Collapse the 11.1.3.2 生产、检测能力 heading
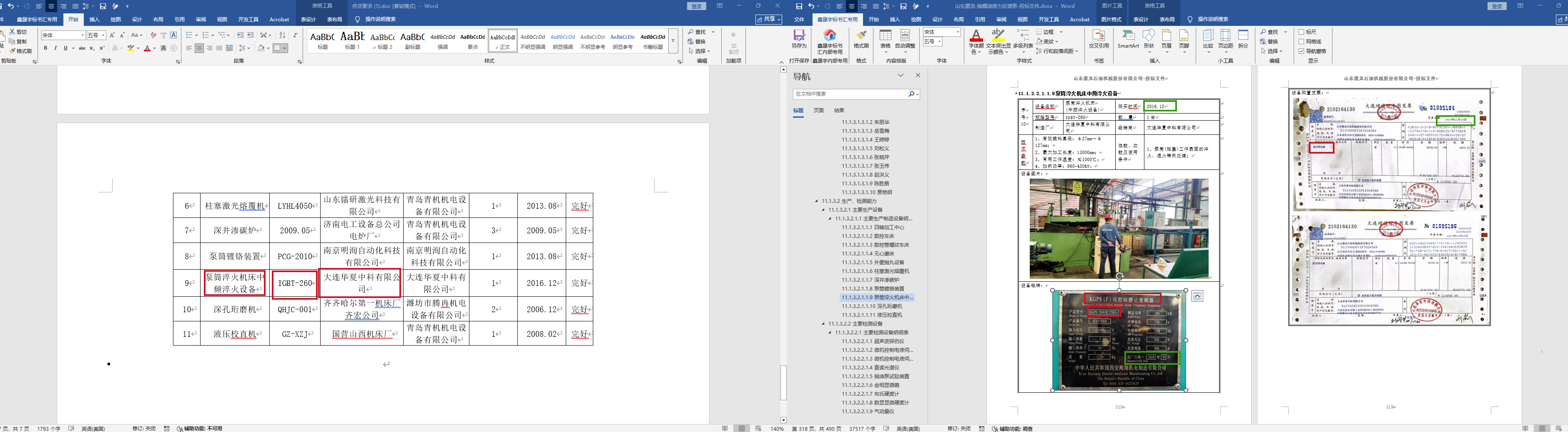This screenshot has height=432, width=1568. point(817,201)
